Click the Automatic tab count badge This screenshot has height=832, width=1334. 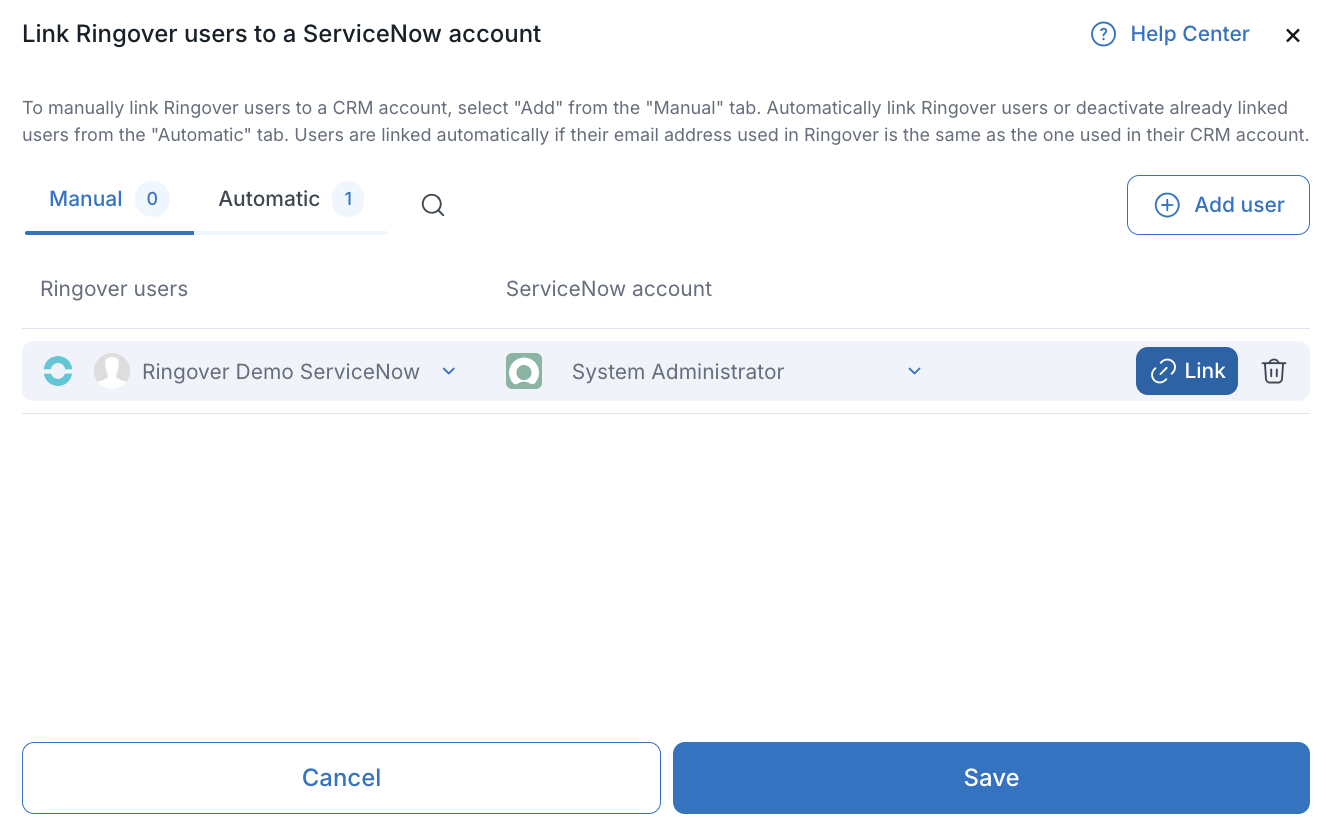348,199
